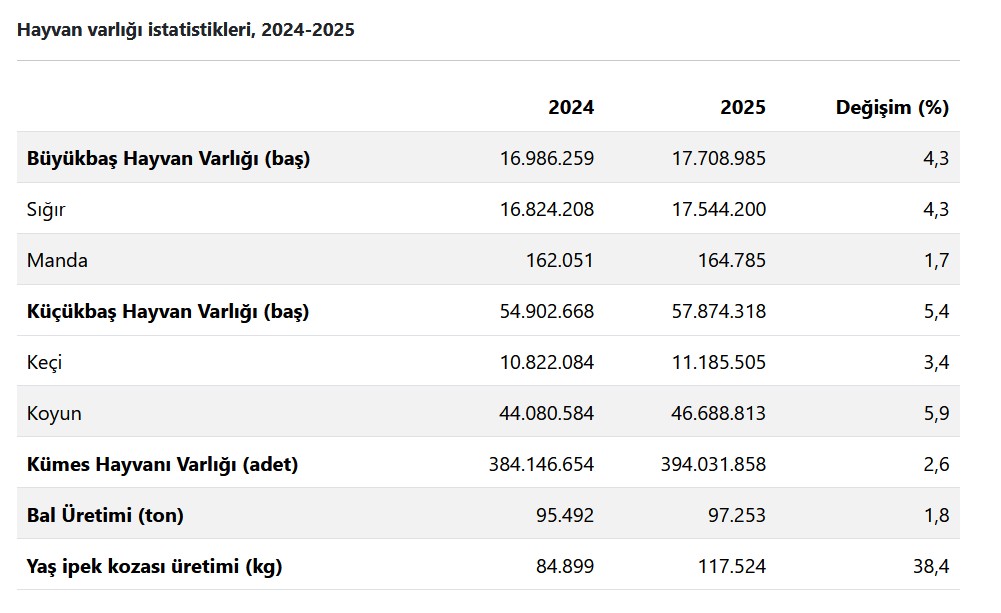Click the 'Büyükbaş Hayvan Varlığı (baş)' row label
Screen dimensions: 1001x613
point(168,158)
